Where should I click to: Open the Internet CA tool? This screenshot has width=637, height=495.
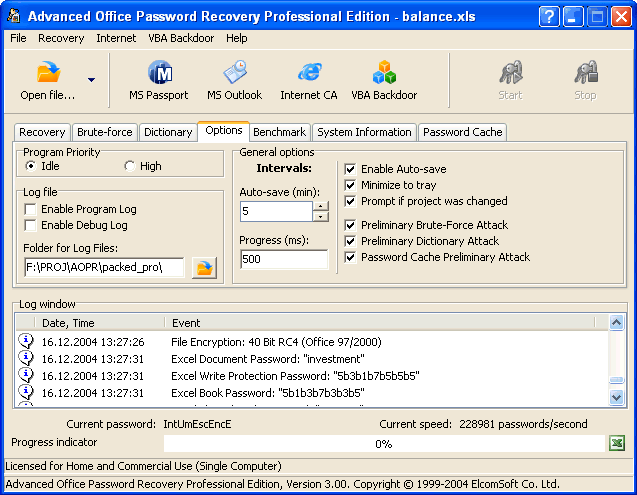point(309,80)
